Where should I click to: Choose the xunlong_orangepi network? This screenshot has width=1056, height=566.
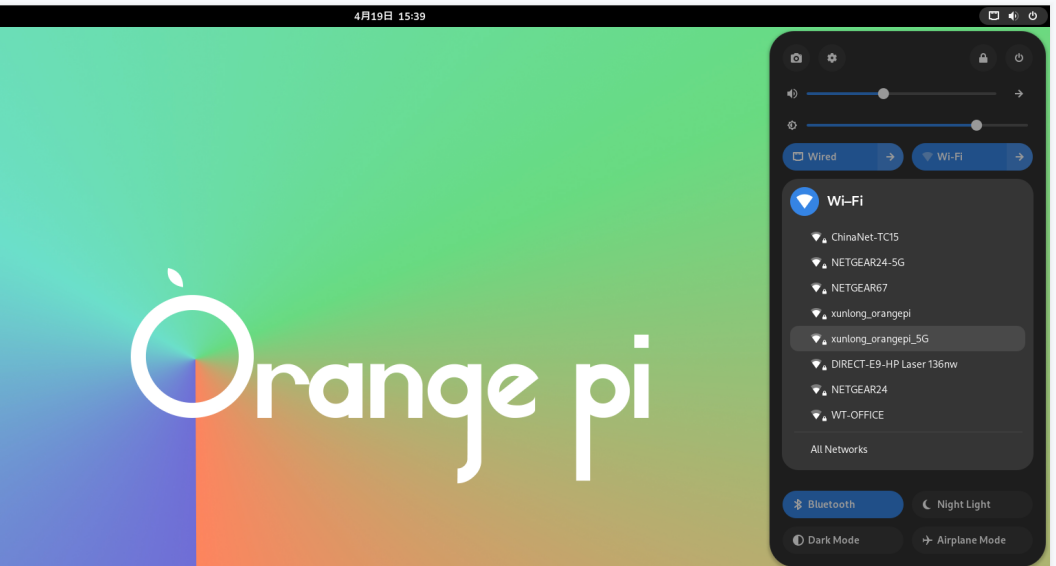click(907, 313)
